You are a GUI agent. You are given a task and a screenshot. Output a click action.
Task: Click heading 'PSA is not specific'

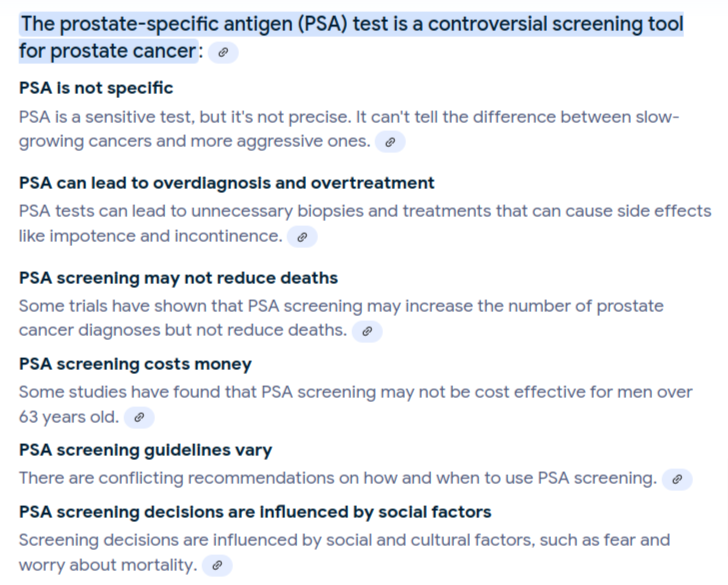click(x=96, y=88)
